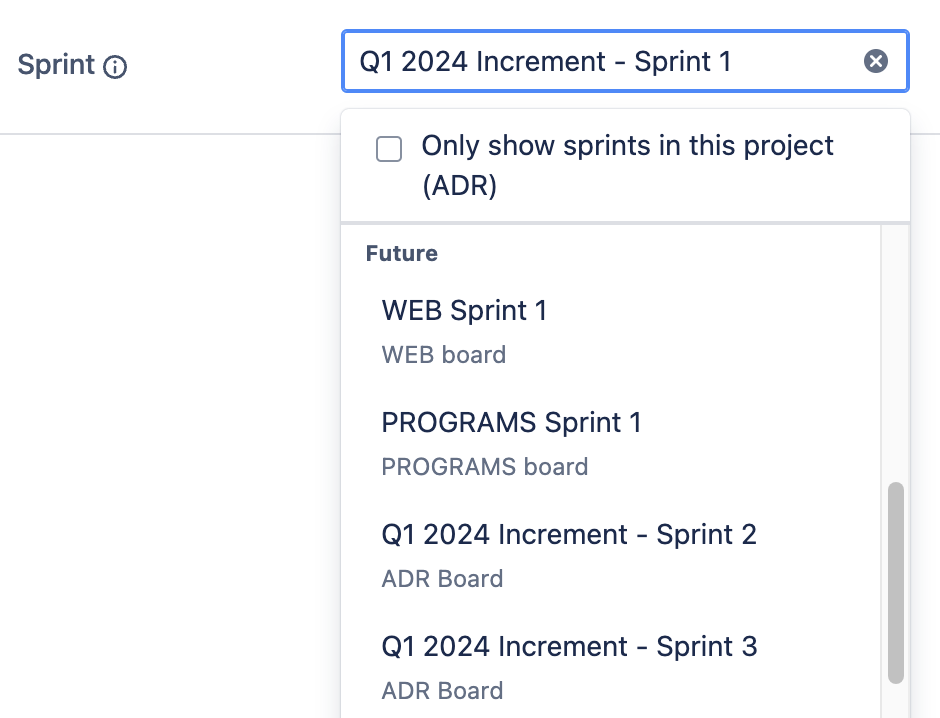The image size is (940, 718).
Task: Place cursor in the 'Q1 2024 Increment - Sprint 1' text box
Action: pos(600,61)
